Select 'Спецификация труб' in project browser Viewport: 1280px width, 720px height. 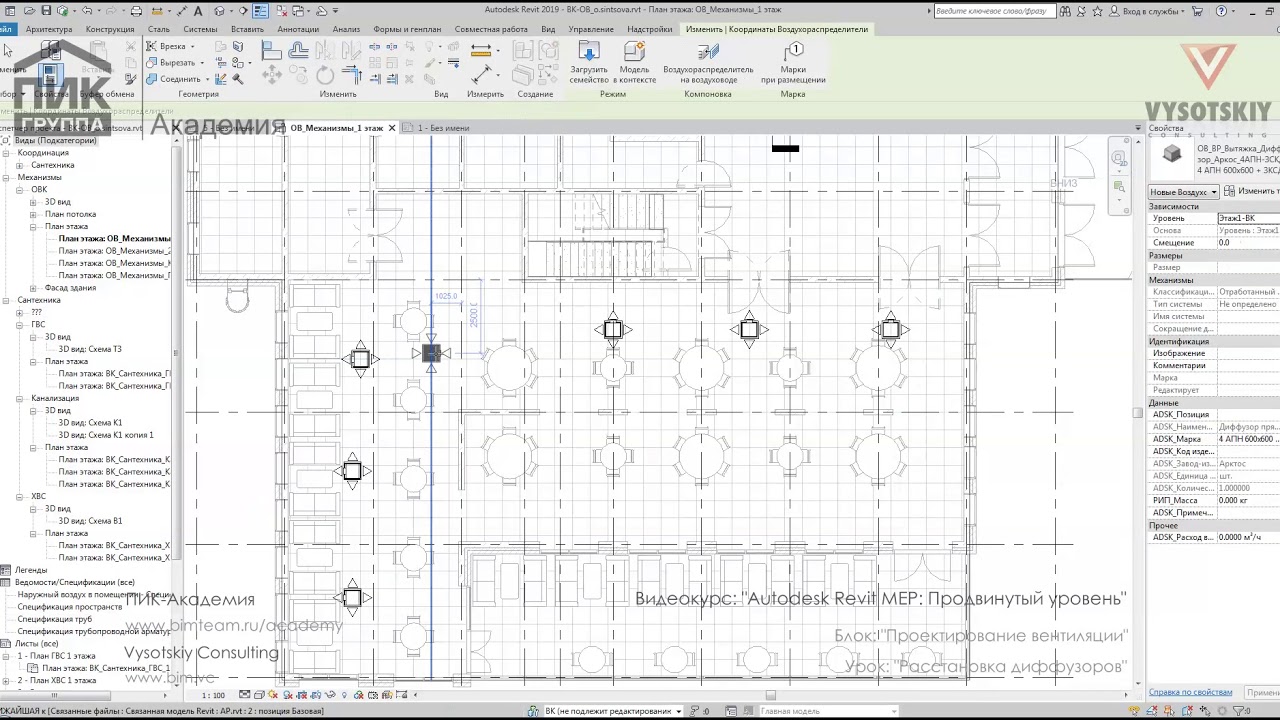coord(55,619)
